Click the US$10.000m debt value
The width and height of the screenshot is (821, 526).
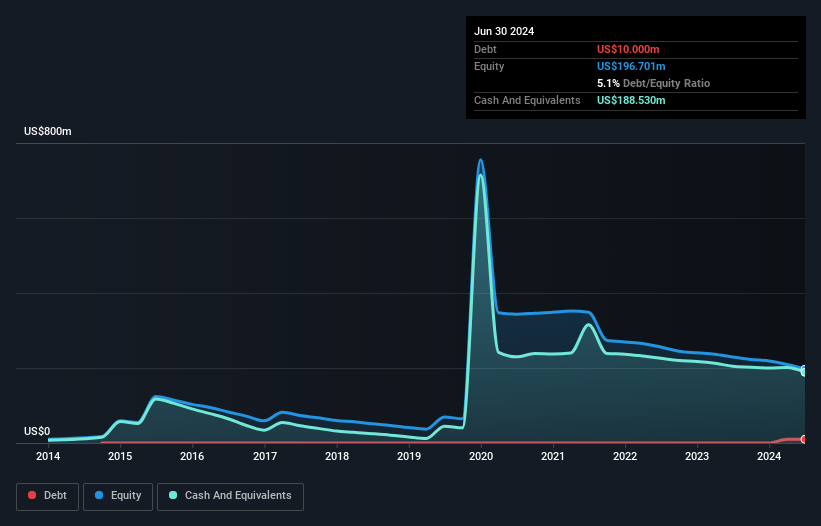(628, 49)
